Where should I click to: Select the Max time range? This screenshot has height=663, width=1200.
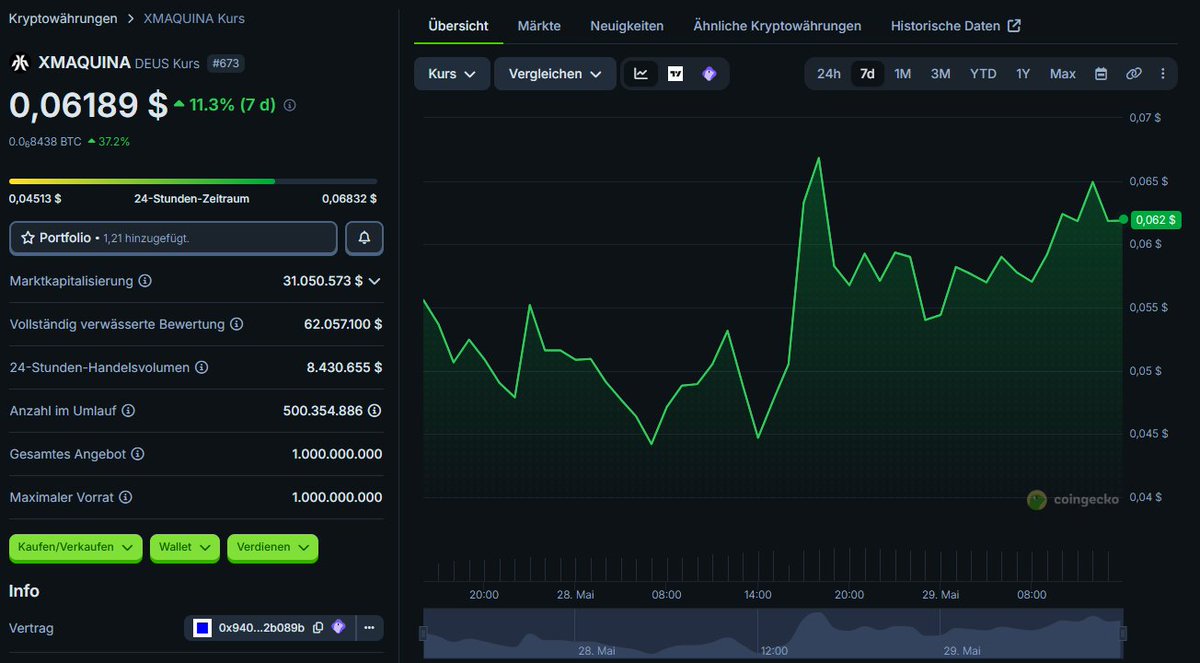(1063, 74)
